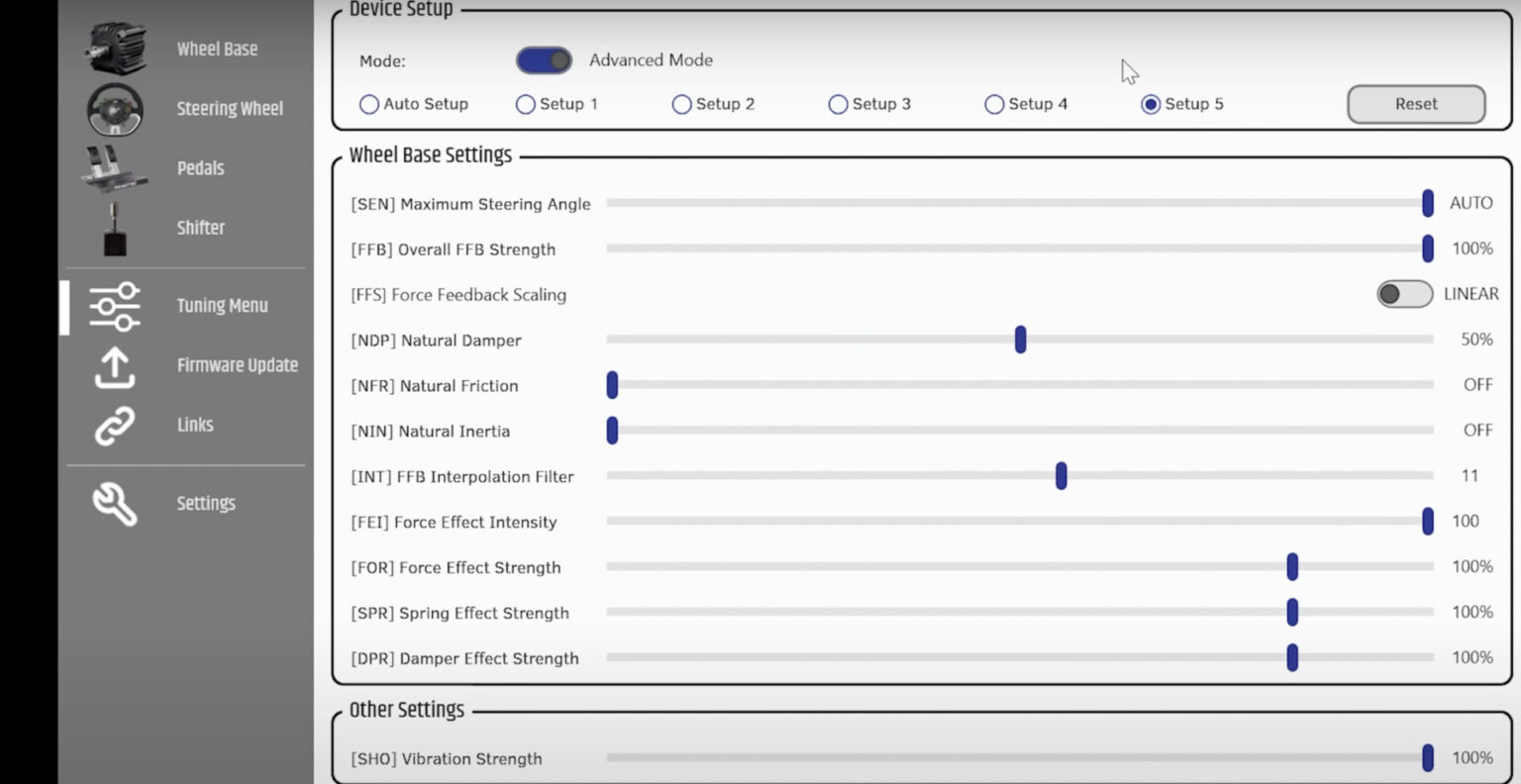
Task: Click the Settings sidebar entry
Action: click(205, 504)
